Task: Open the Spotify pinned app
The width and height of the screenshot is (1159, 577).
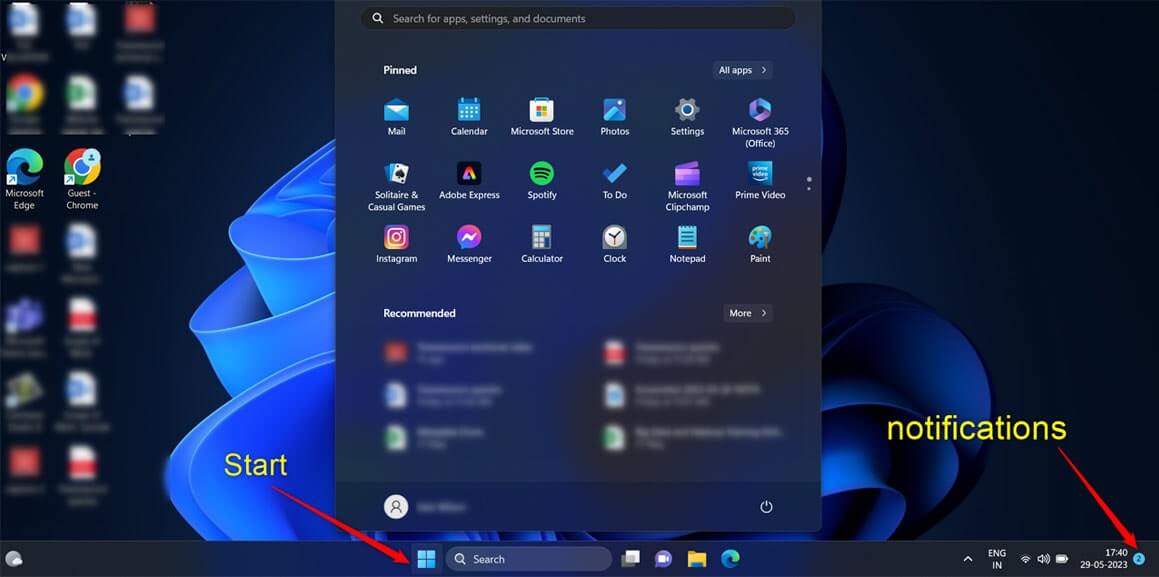Action: click(542, 181)
